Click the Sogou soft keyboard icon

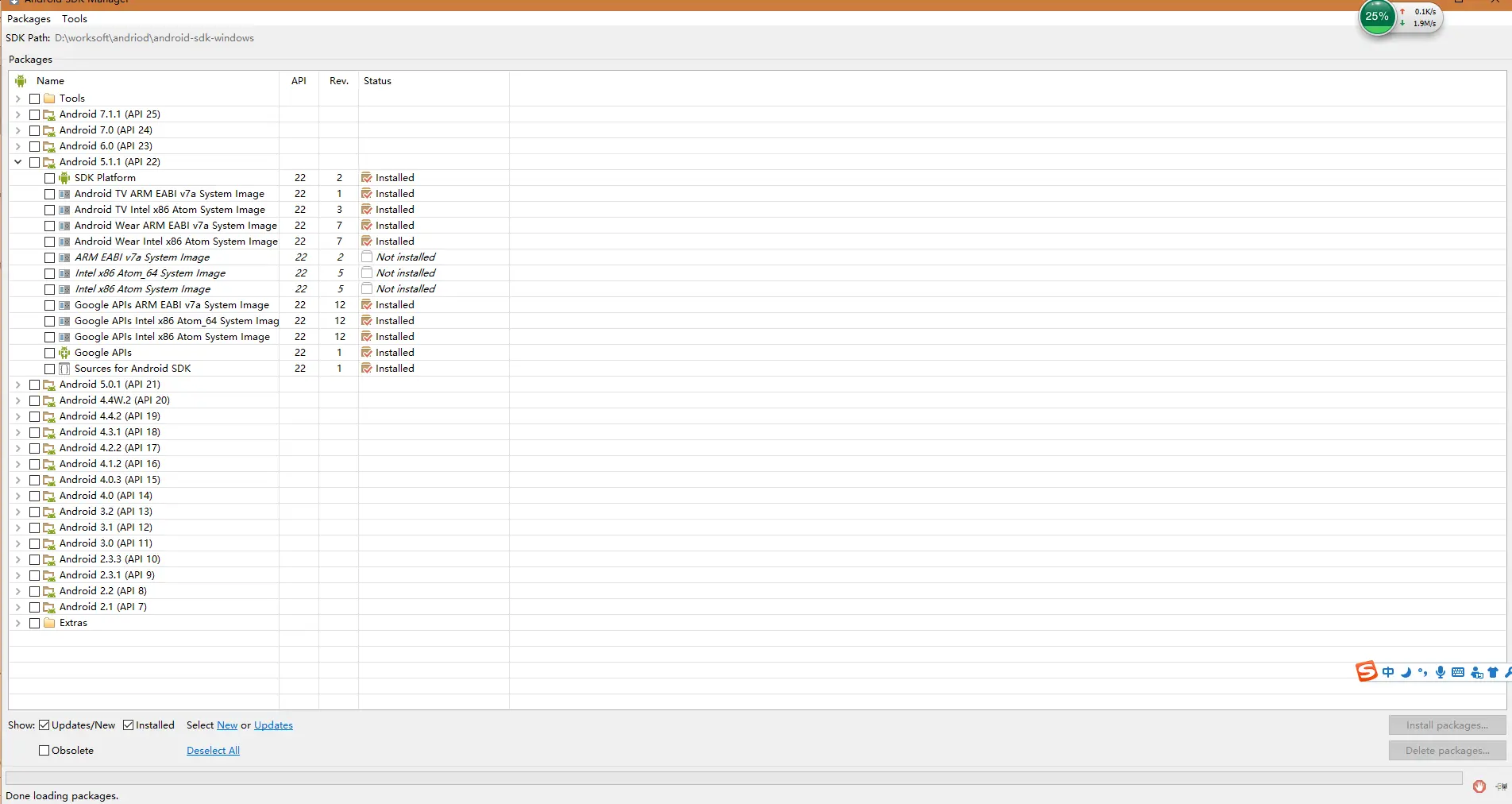pos(1458,672)
